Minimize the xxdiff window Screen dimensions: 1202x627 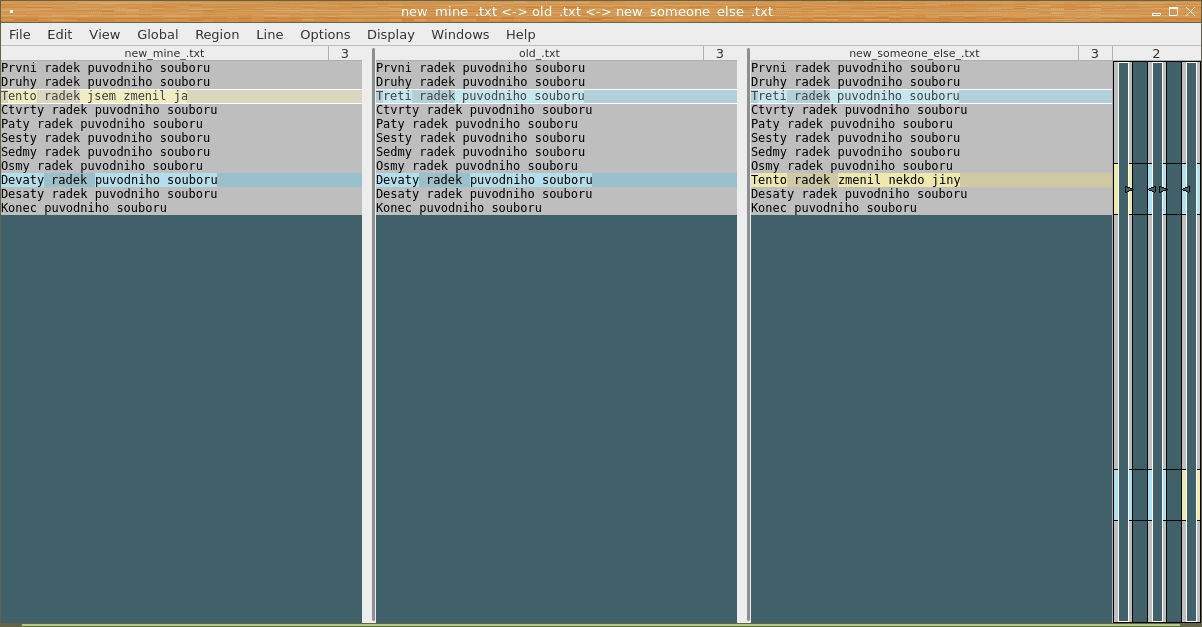click(1156, 12)
